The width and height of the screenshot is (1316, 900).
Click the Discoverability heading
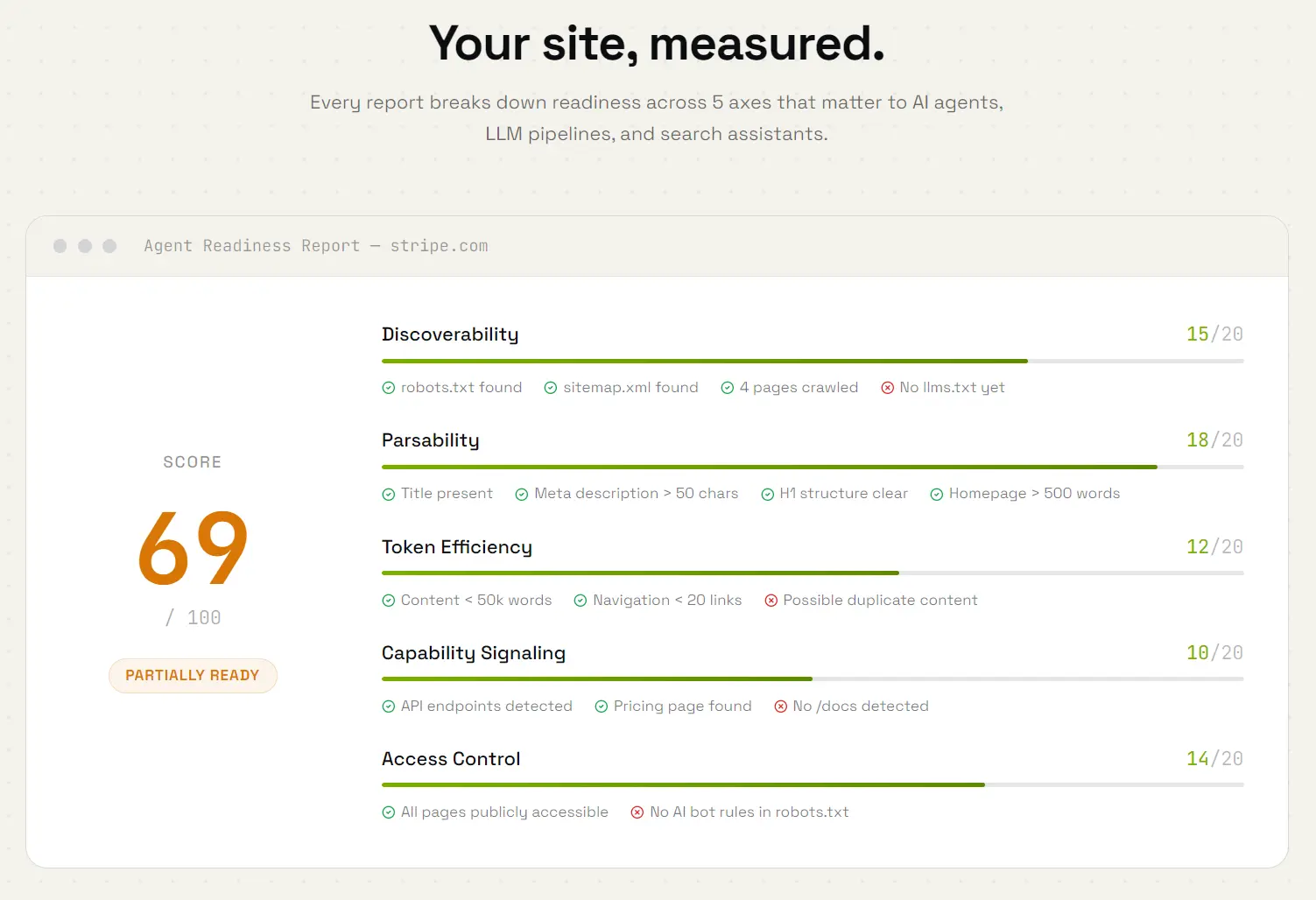coord(450,334)
